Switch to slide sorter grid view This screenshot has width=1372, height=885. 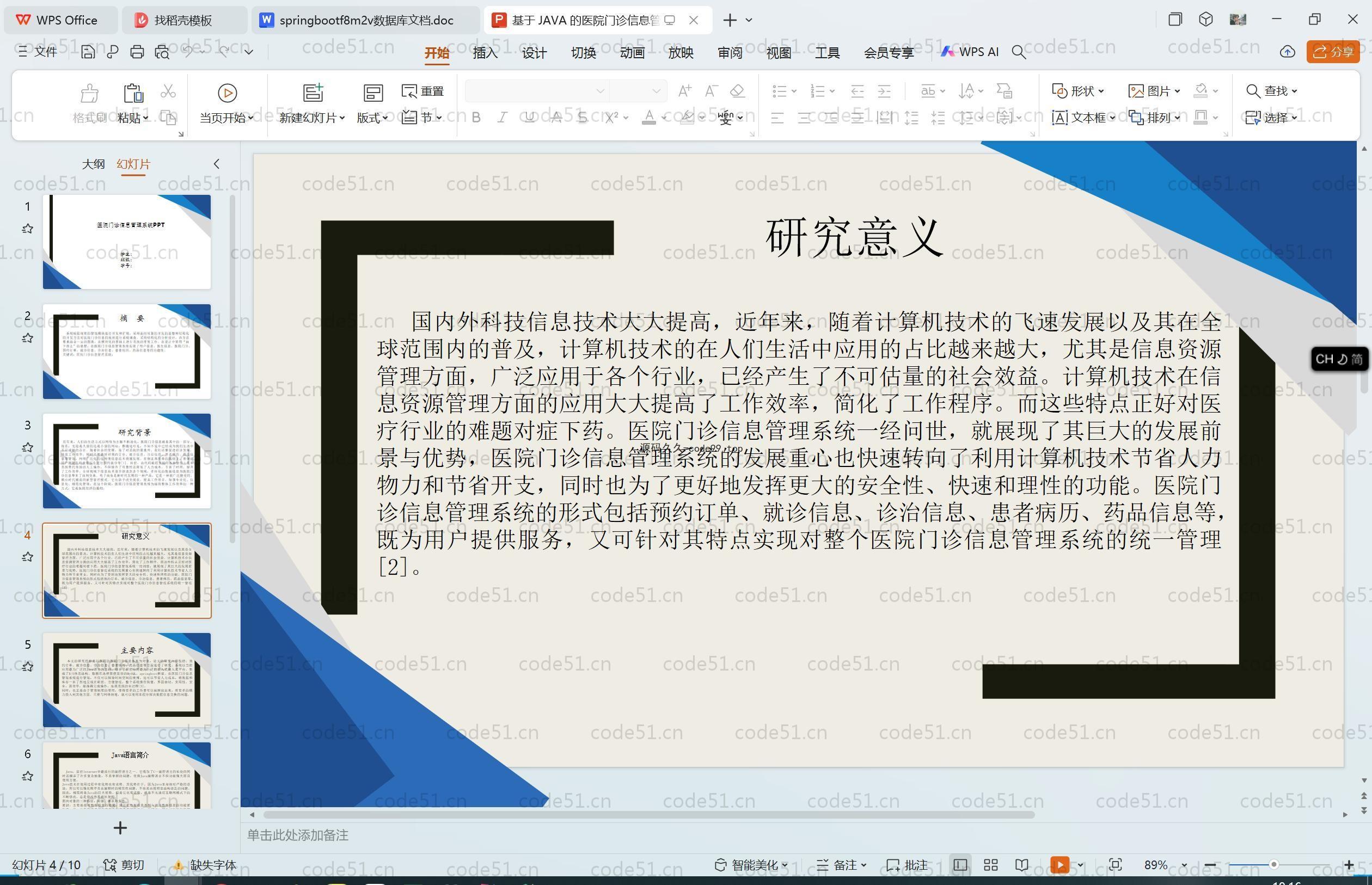tap(990, 865)
